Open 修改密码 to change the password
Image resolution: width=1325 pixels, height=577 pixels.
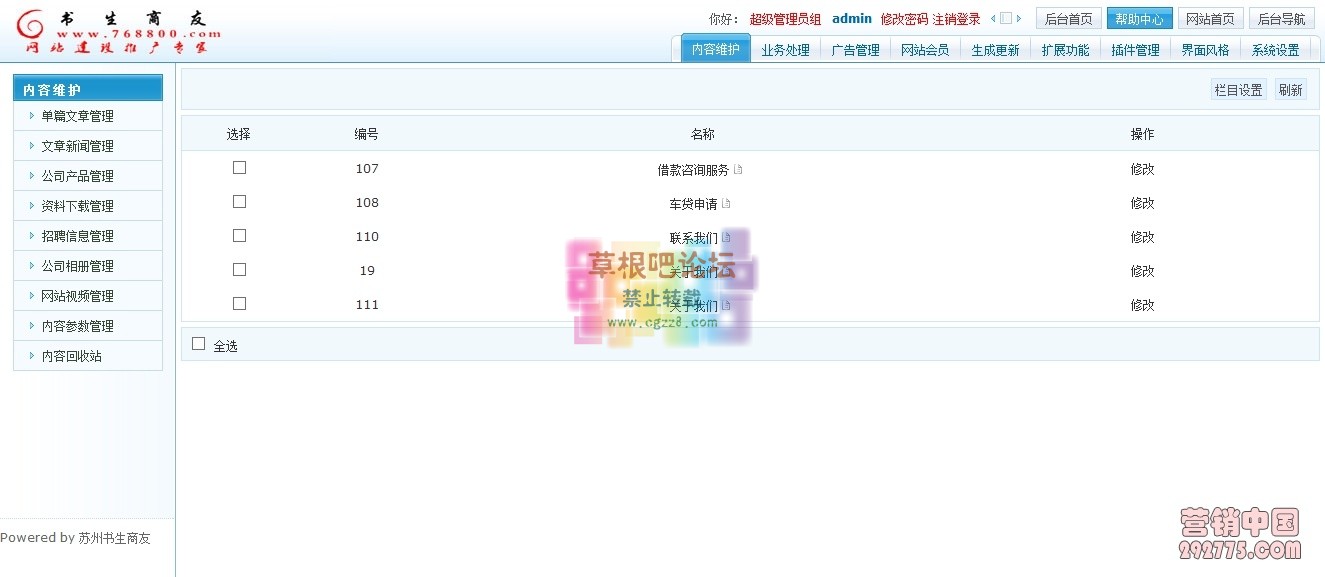tap(902, 17)
